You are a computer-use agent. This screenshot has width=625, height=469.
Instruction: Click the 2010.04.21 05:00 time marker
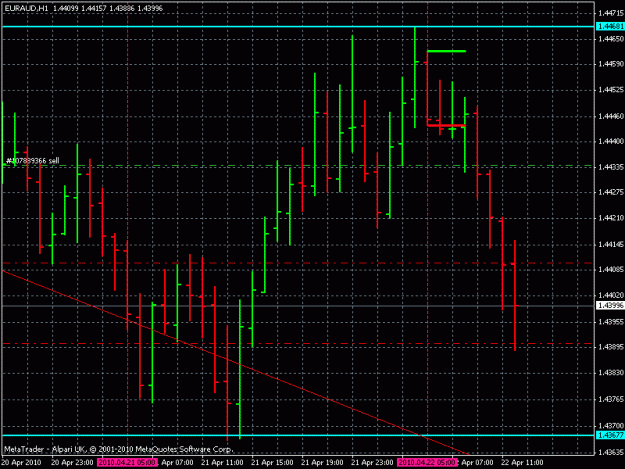click(127, 462)
